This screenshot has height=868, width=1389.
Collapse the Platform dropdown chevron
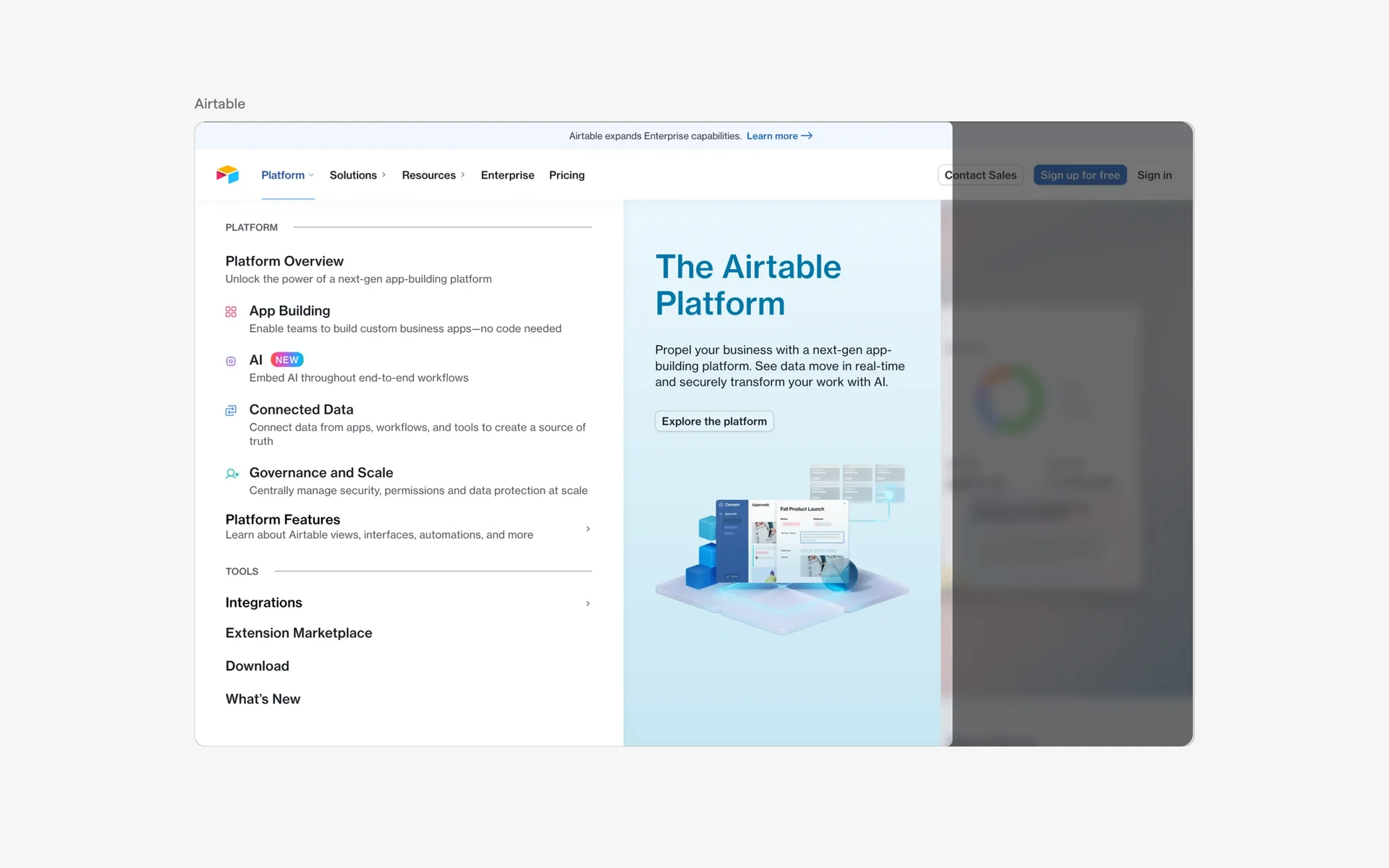pos(310,175)
